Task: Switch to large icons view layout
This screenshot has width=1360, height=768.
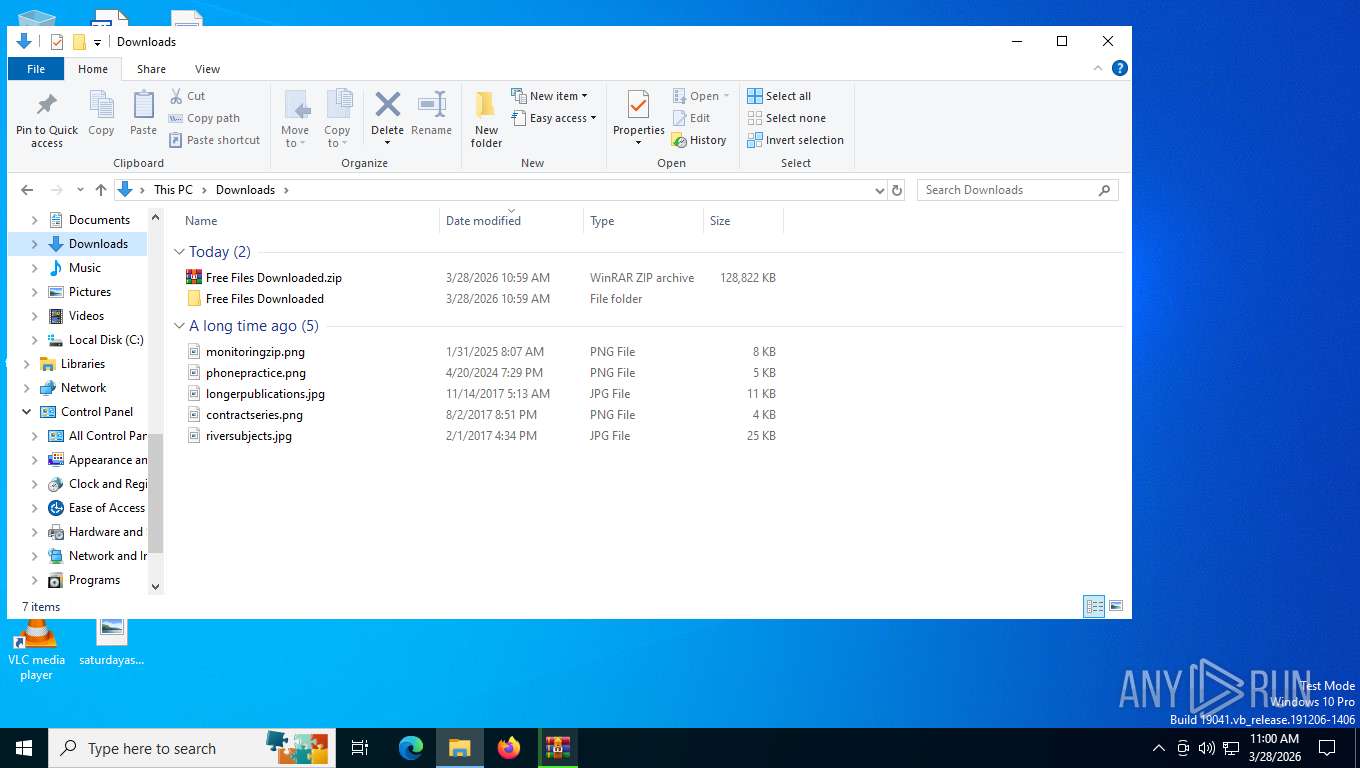Action: coord(1116,606)
